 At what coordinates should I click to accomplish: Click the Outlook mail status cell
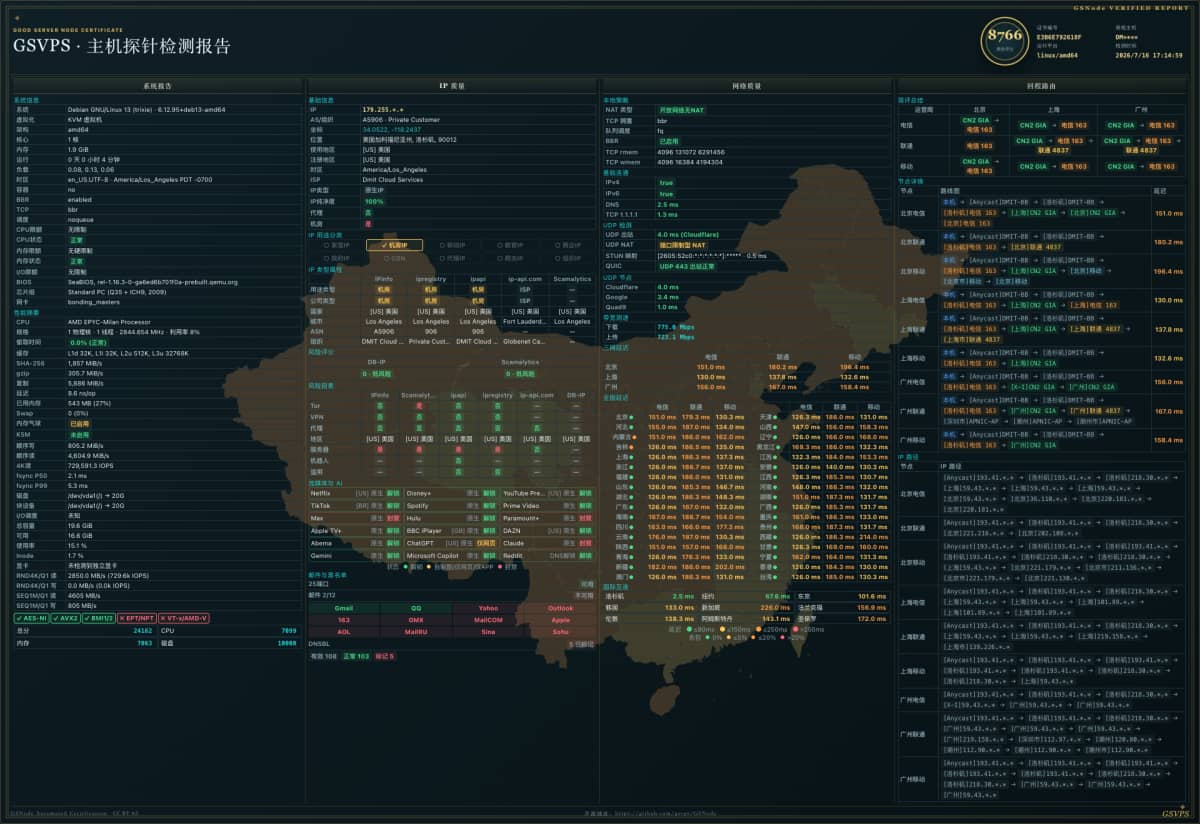[x=560, y=608]
